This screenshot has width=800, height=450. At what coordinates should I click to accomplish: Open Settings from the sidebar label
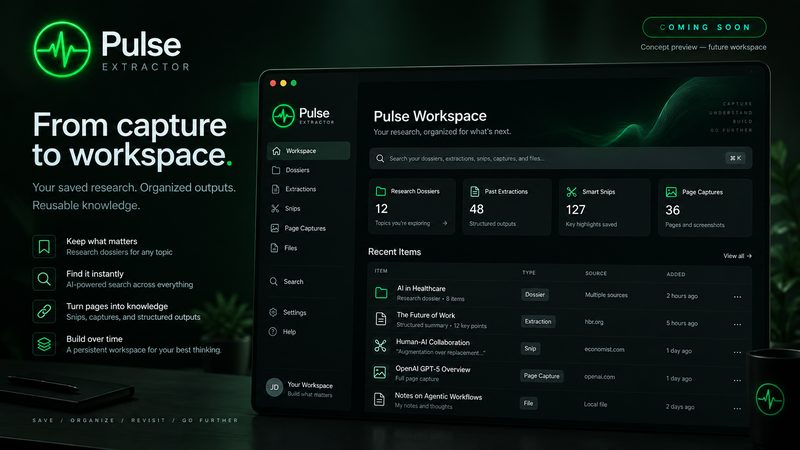(x=295, y=312)
